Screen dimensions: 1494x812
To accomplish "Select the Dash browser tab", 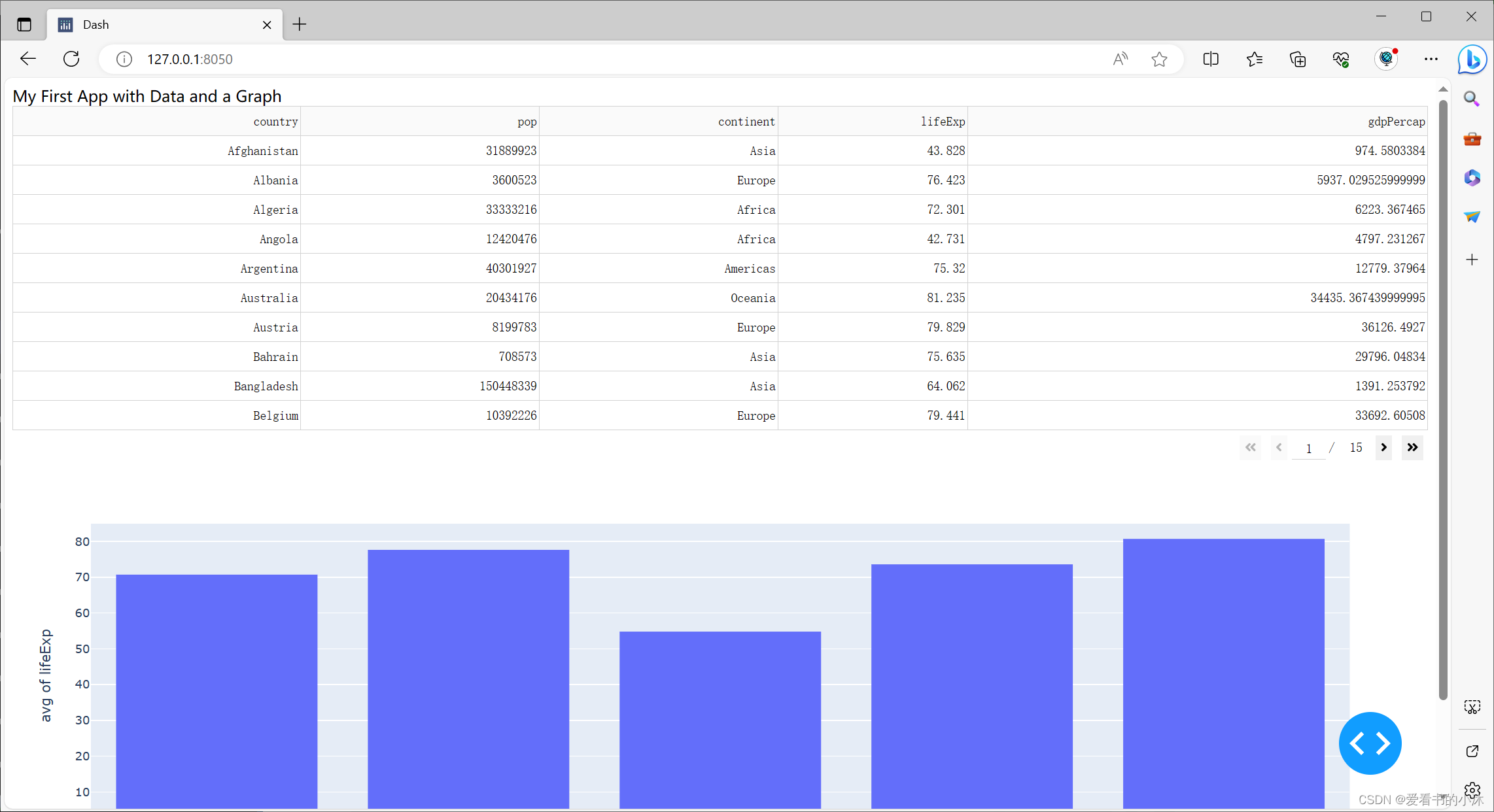I will [165, 25].
